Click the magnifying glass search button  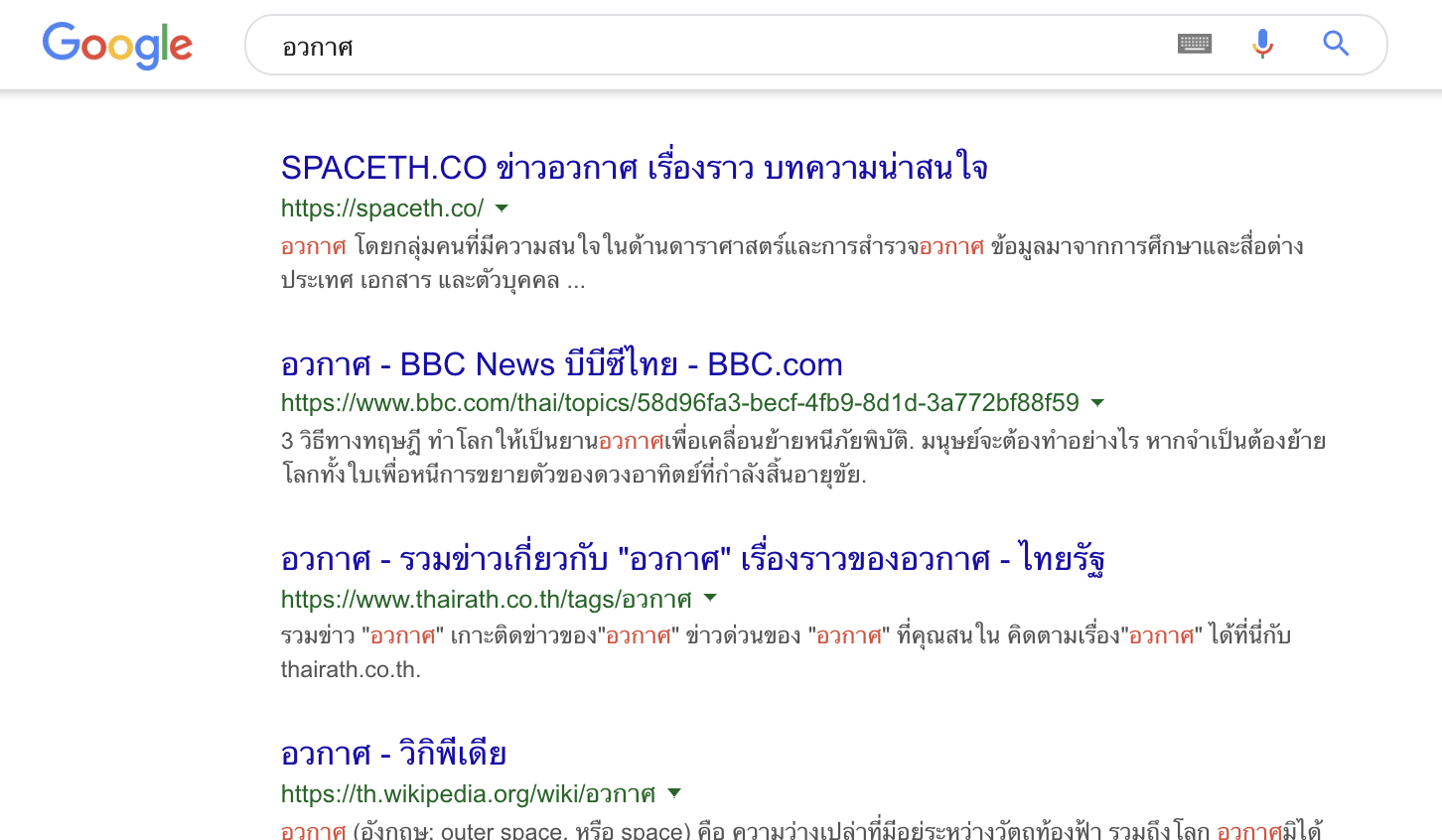(x=1335, y=44)
